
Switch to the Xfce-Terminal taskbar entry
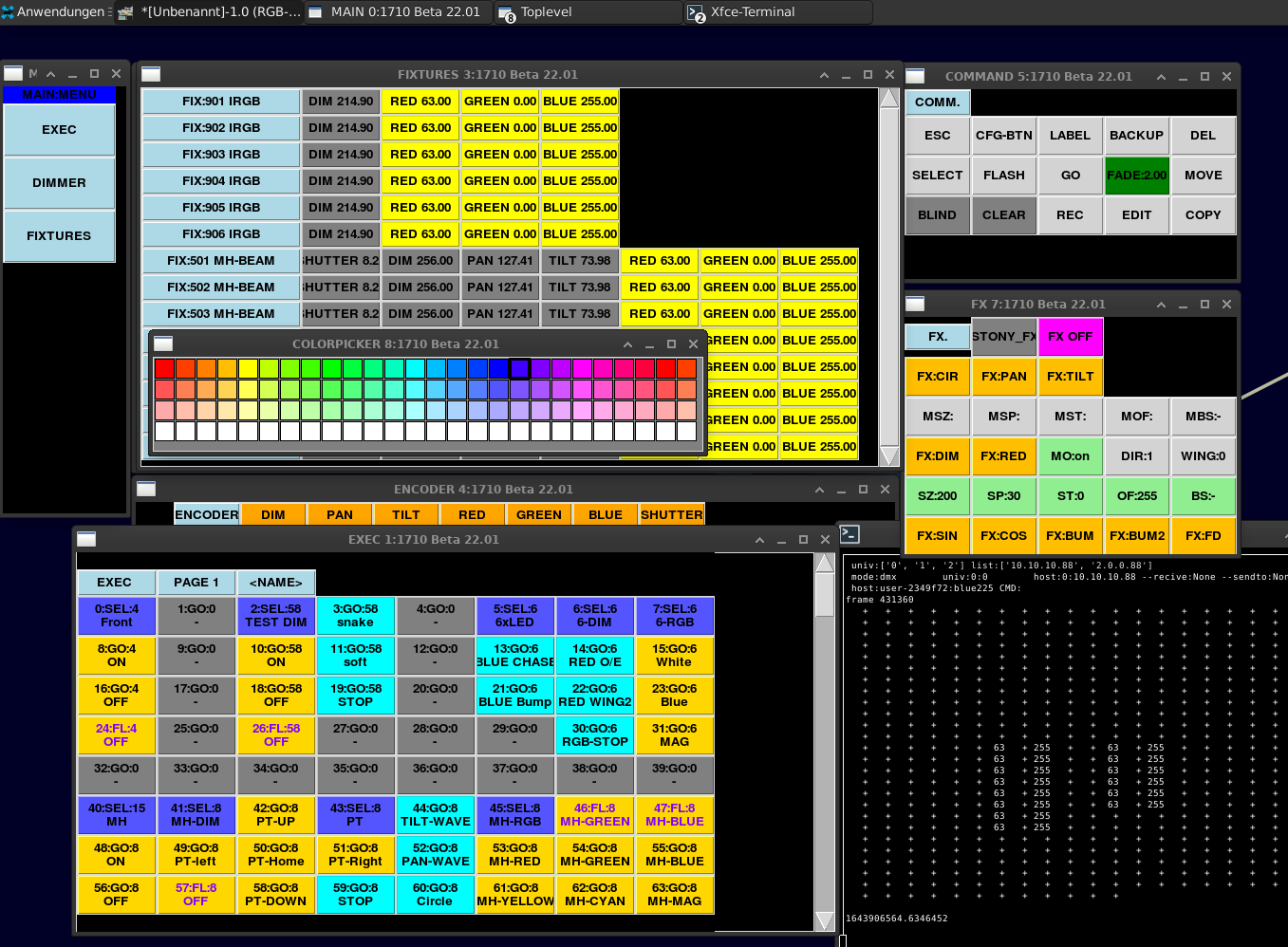point(776,12)
